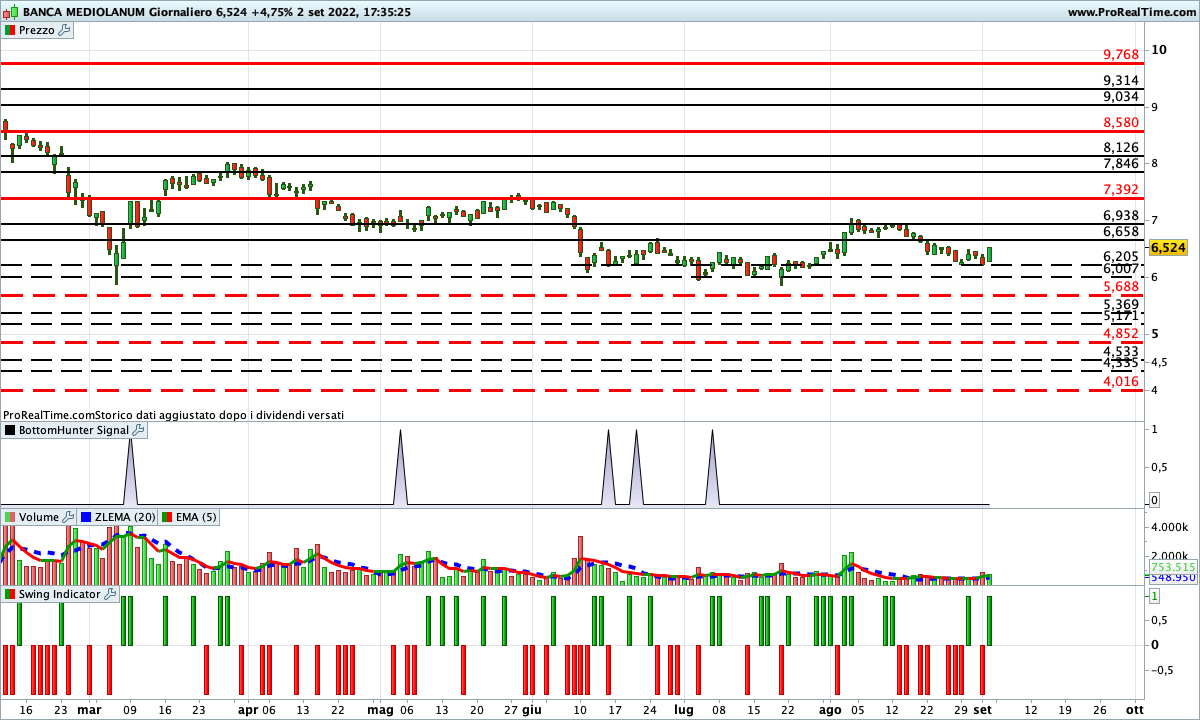Open the www.ProRealTime.com link
Screen dimensions: 1200x720
(1131, 12)
